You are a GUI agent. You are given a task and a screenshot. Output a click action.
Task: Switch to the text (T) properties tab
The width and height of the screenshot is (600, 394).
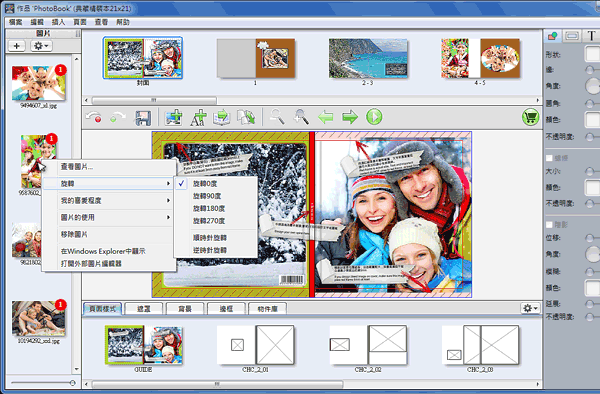click(591, 36)
